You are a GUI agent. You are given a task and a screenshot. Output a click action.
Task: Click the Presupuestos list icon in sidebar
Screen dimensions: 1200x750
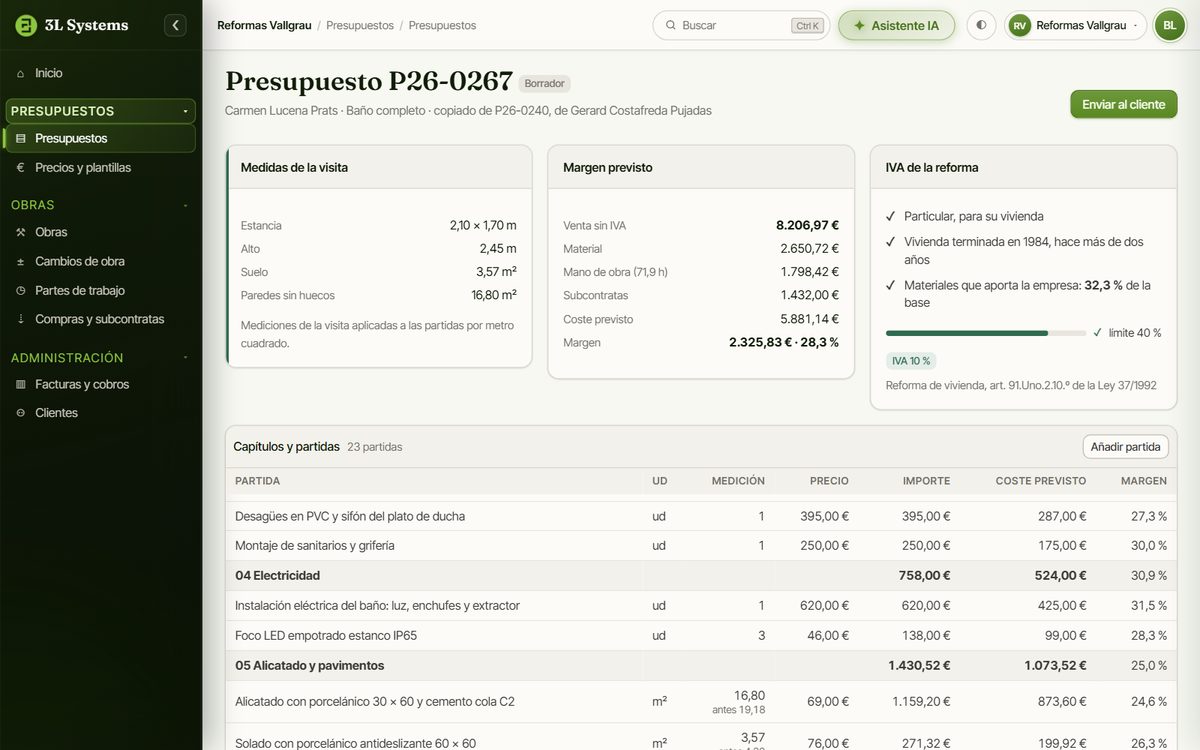coord(21,138)
